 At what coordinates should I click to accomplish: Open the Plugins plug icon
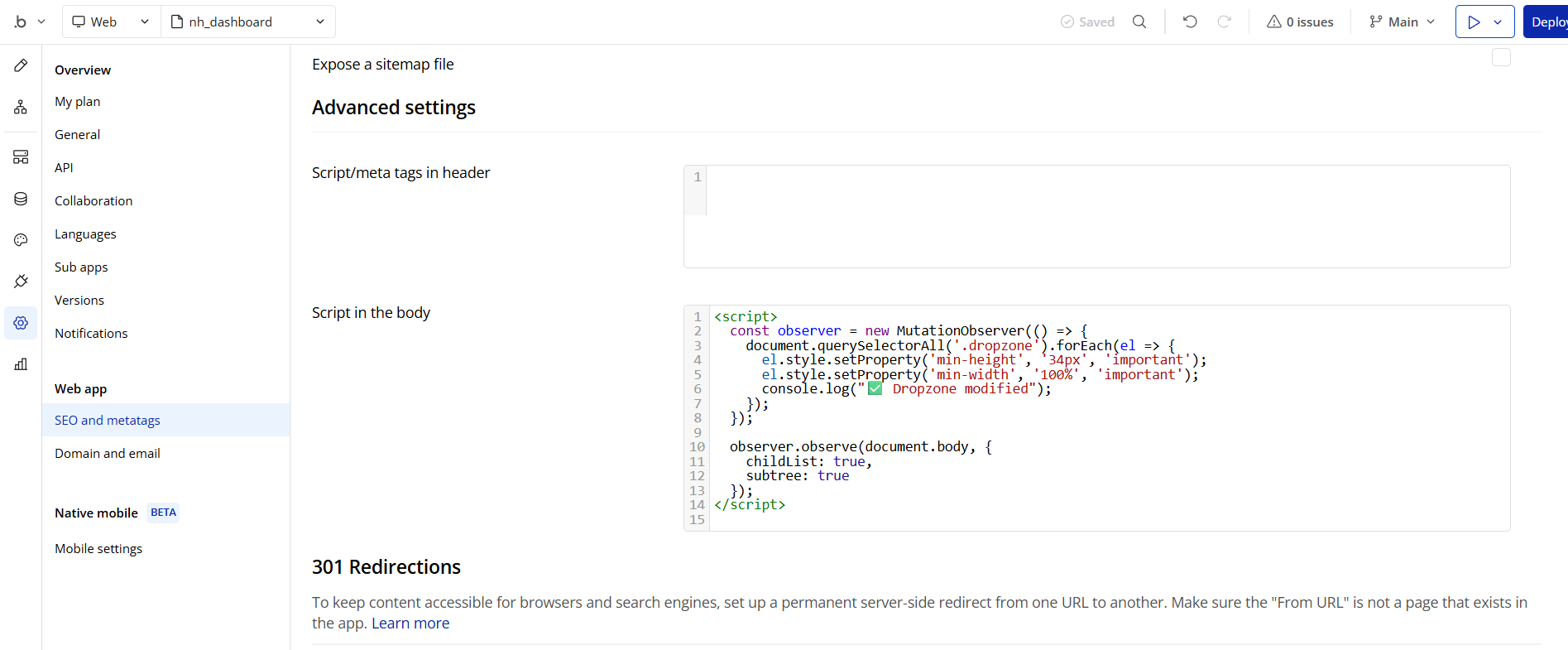21,282
